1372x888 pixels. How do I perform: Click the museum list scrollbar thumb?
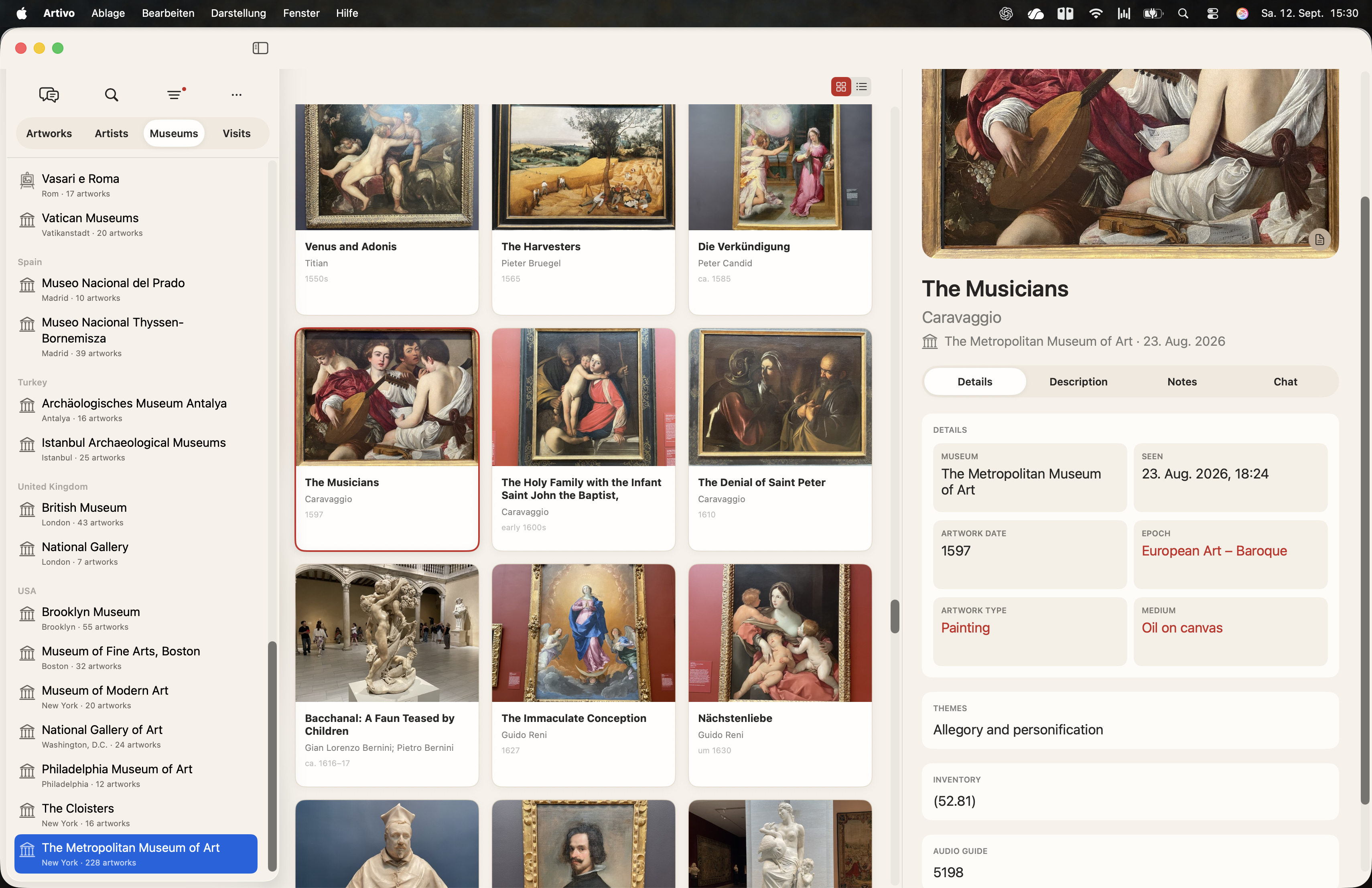272,756
